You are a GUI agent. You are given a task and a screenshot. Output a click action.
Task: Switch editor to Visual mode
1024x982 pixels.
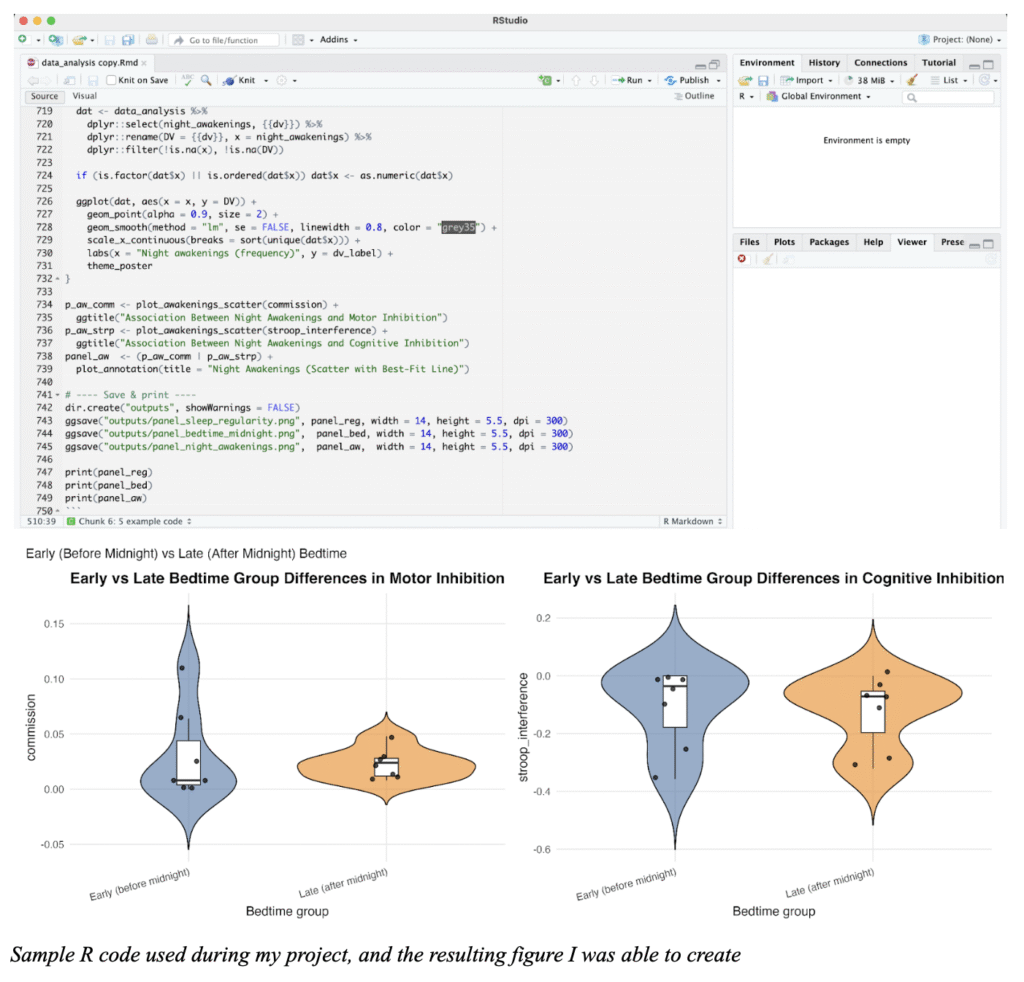tap(85, 96)
